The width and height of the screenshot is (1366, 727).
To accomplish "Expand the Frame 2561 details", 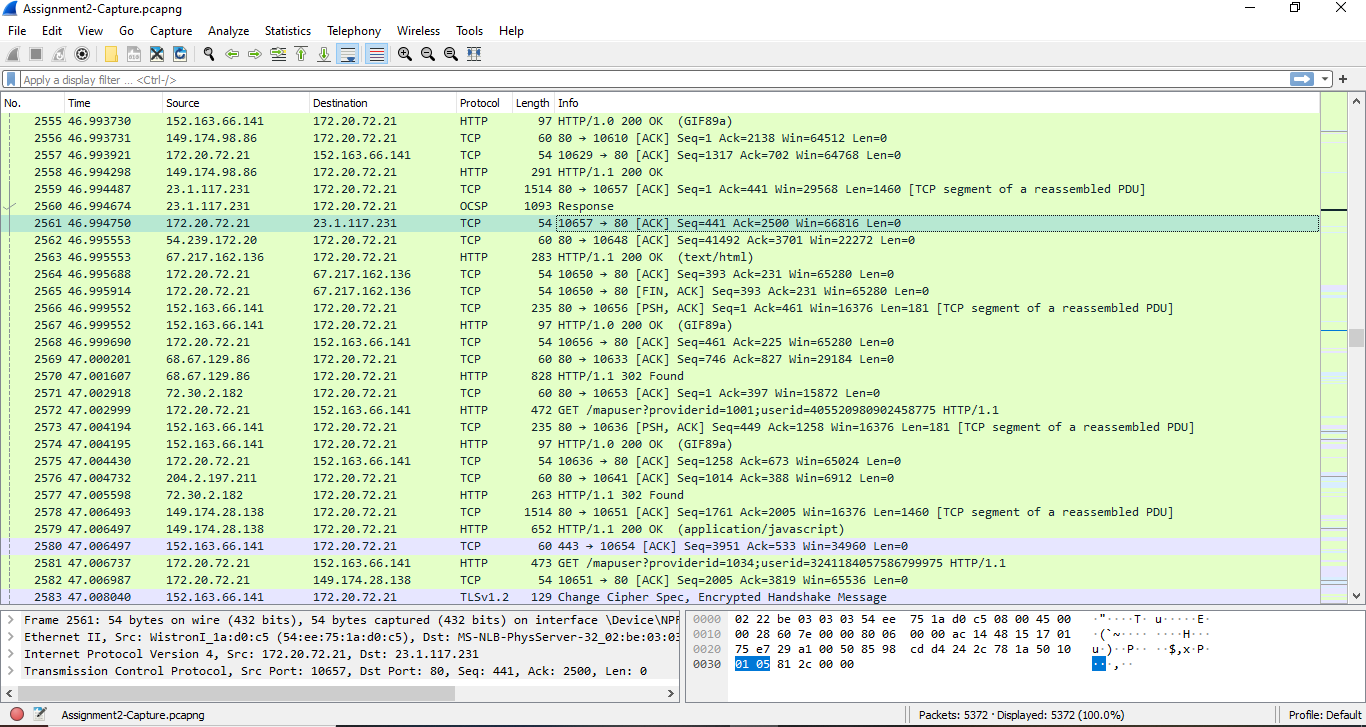I will (11, 620).
